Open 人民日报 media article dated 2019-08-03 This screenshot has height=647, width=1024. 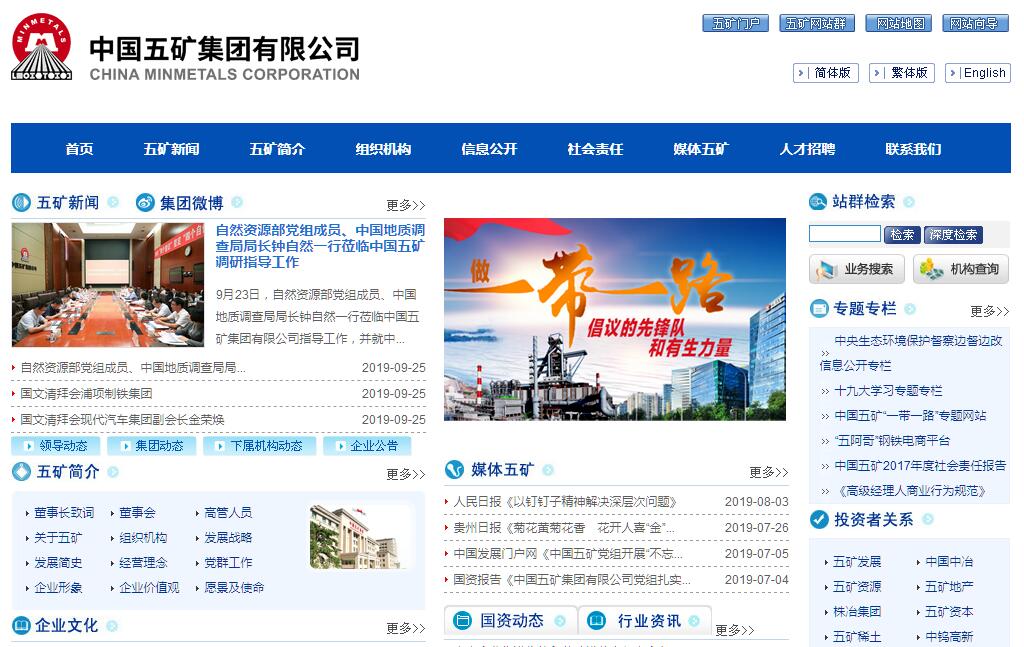[565, 501]
